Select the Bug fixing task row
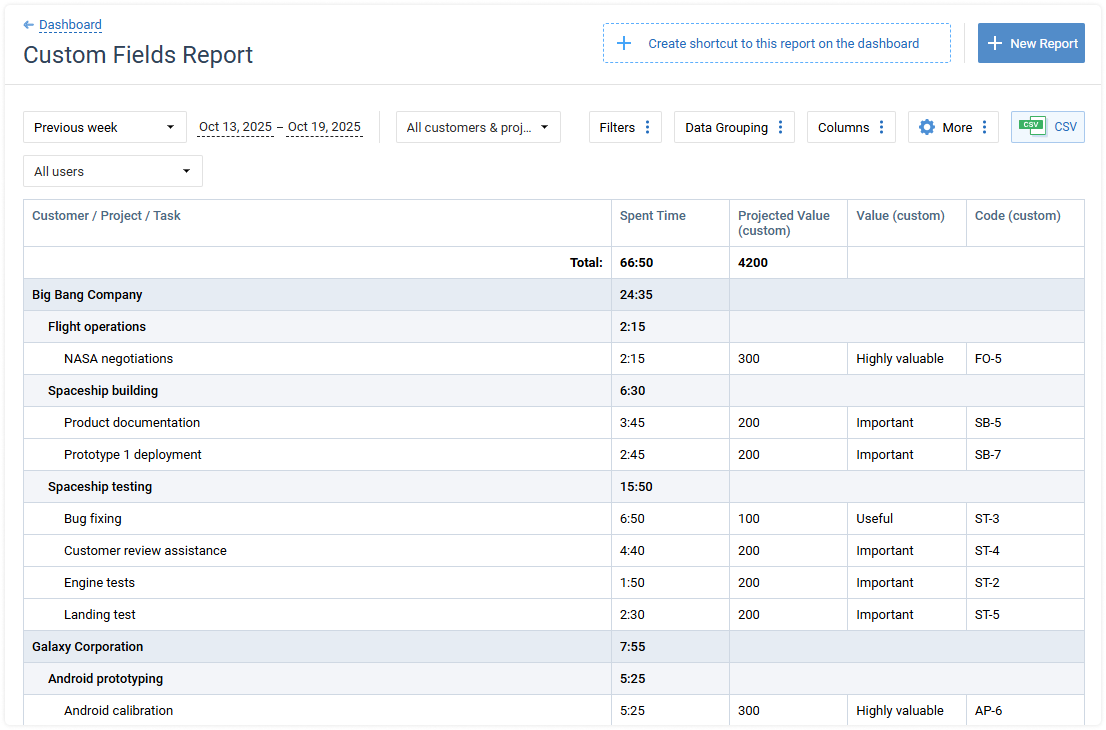This screenshot has width=1106, height=730. [92, 518]
